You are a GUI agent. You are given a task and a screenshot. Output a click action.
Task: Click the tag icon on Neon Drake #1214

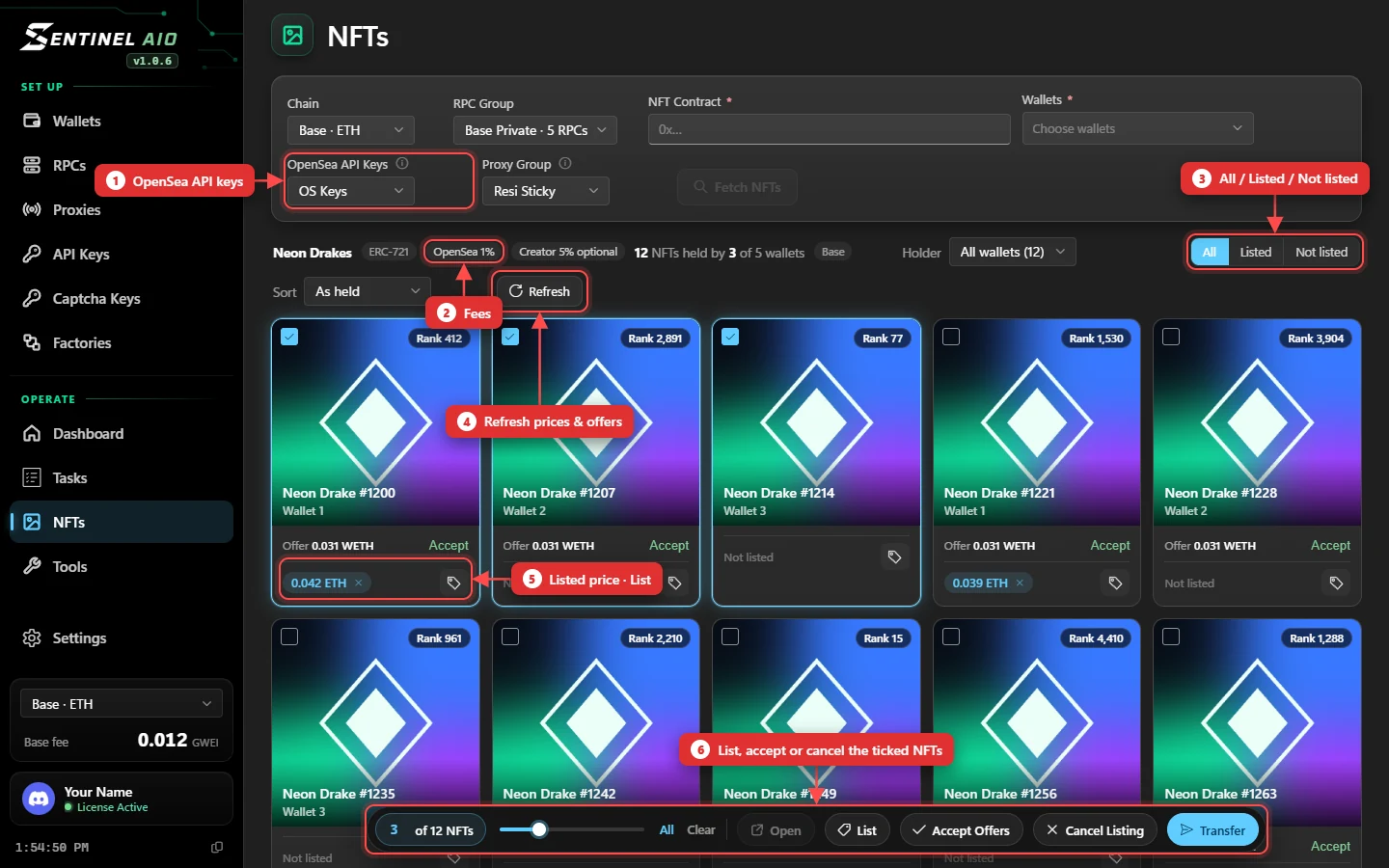point(894,556)
